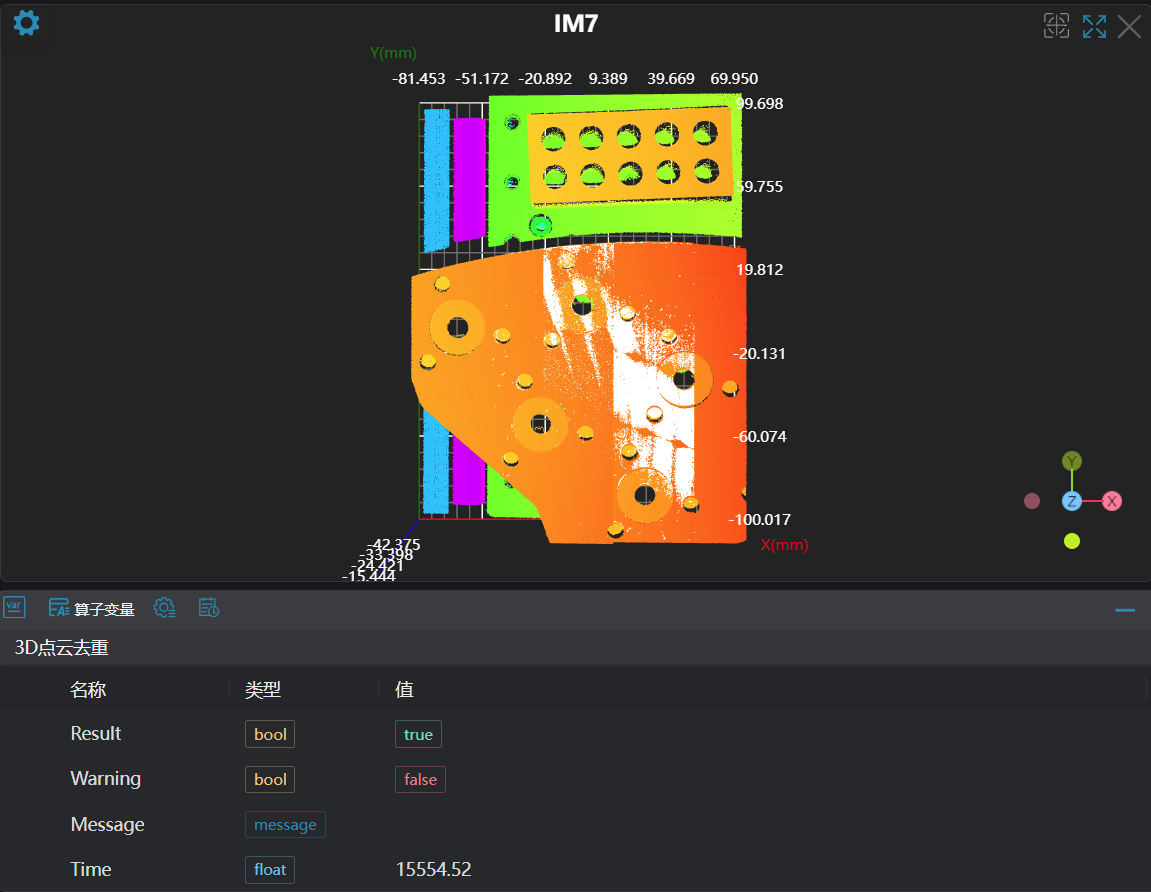Open the gear list settings icon

165,608
